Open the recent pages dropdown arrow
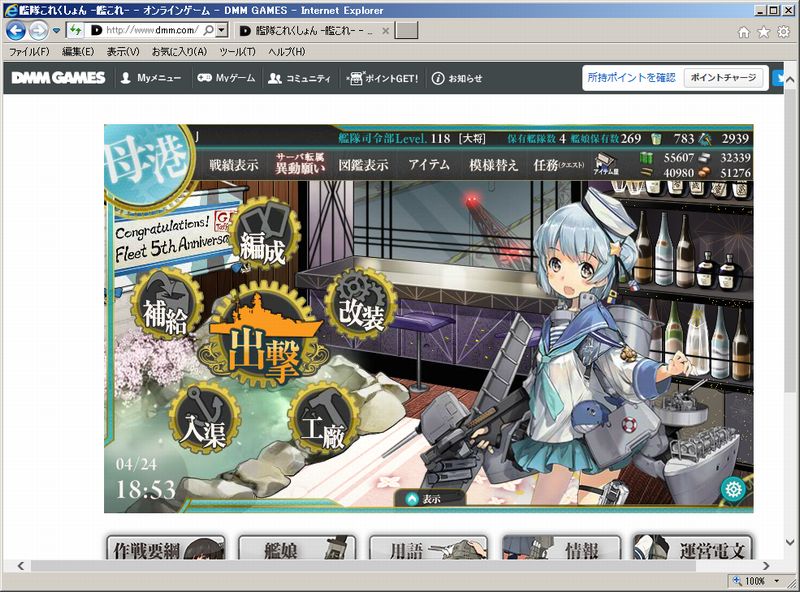Image resolution: width=800 pixels, height=592 pixels. [x=57, y=31]
